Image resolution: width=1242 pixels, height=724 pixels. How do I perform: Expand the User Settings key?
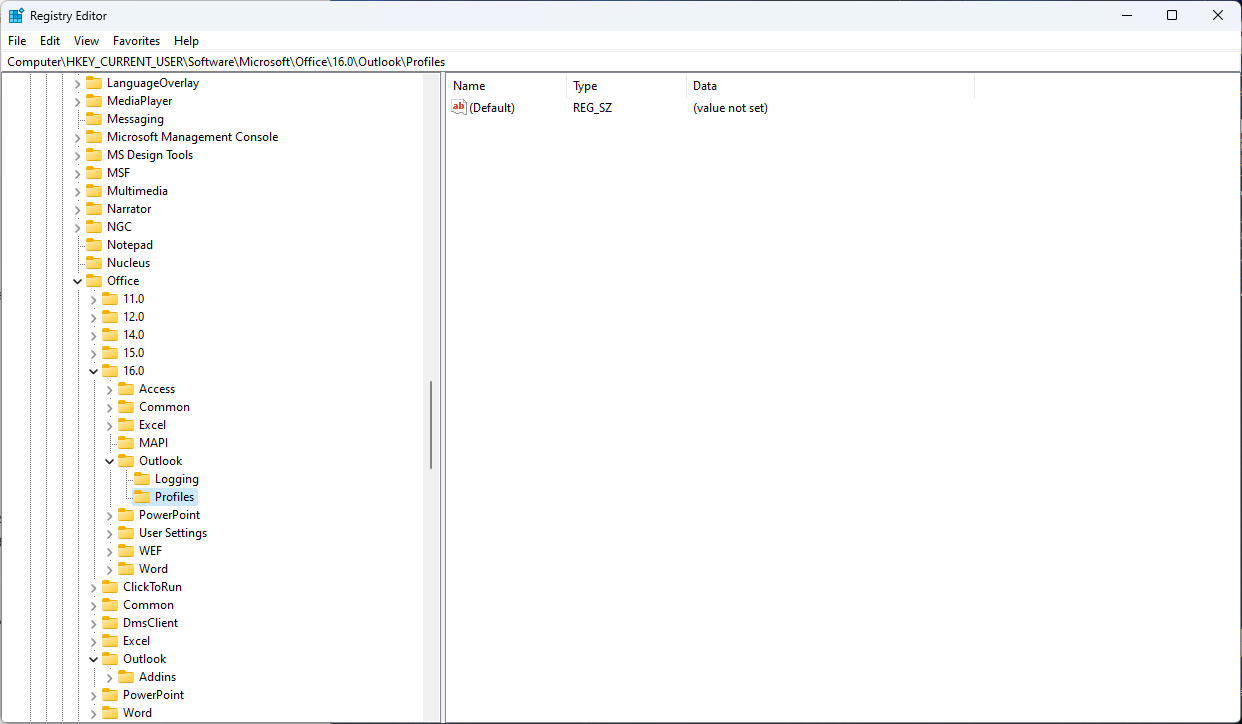(x=109, y=533)
